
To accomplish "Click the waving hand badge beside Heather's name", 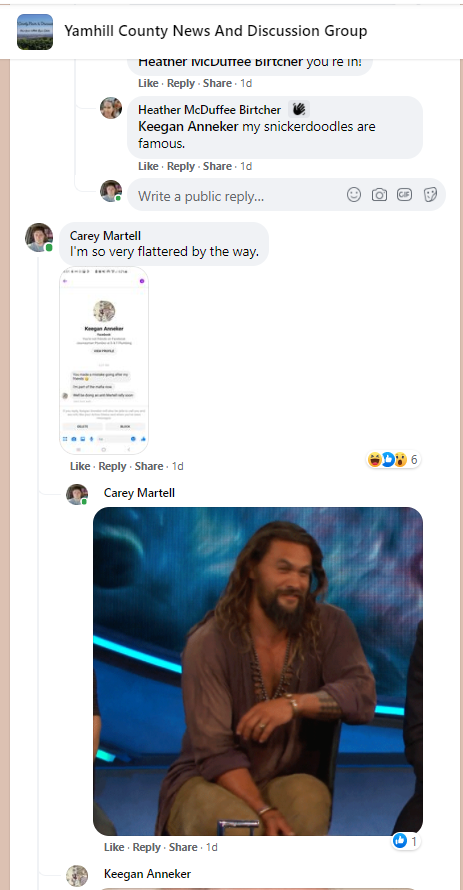I will (x=298, y=109).
